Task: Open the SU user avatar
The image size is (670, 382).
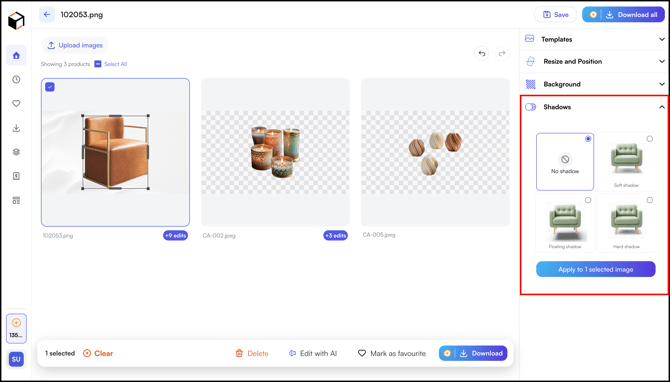Action: click(x=16, y=359)
